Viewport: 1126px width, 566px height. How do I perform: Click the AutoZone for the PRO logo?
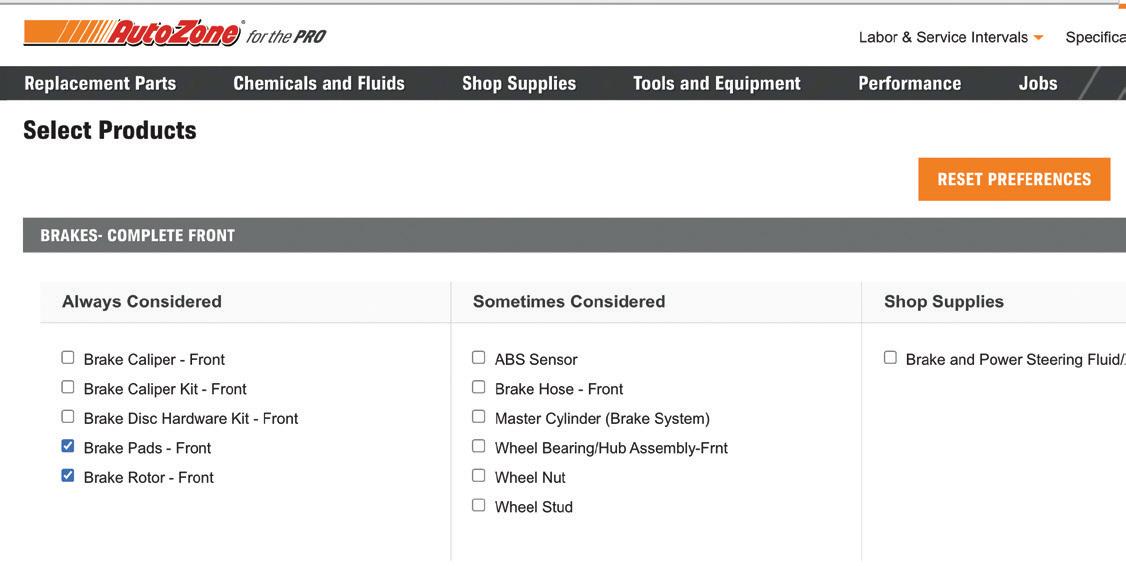(174, 34)
